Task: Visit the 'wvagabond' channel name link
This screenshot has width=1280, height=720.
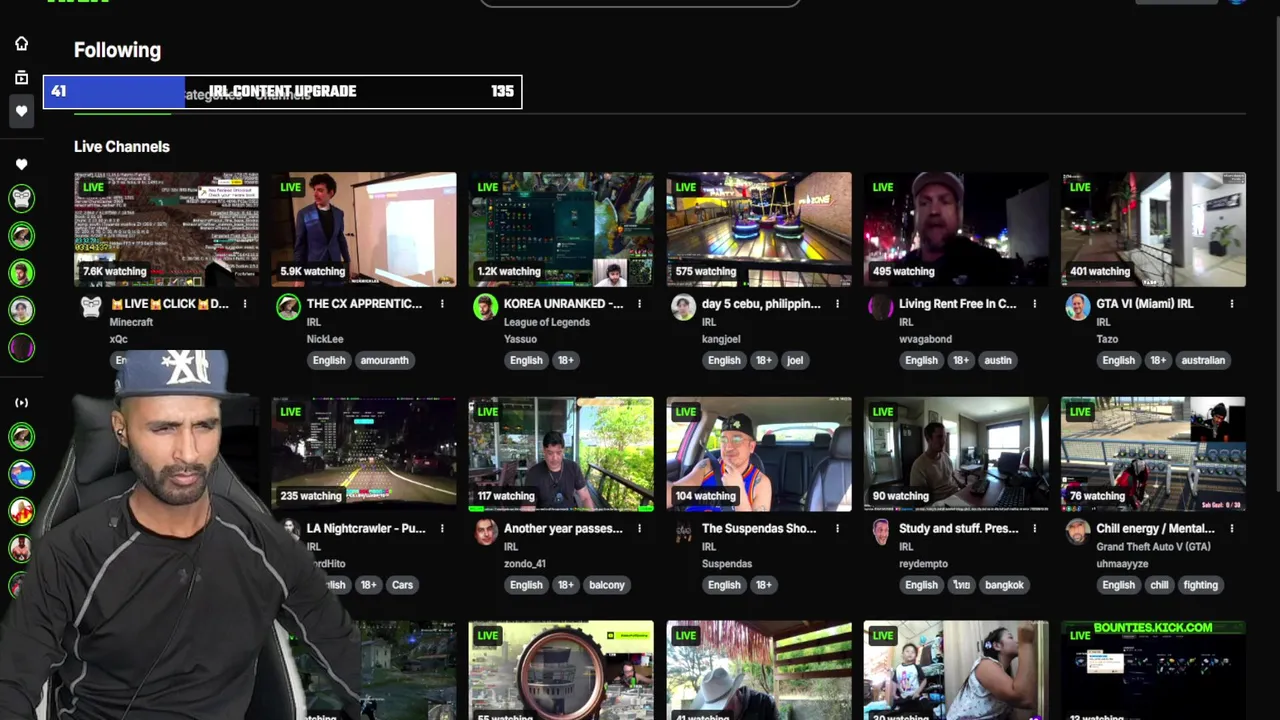Action: pyautogui.click(x=925, y=339)
